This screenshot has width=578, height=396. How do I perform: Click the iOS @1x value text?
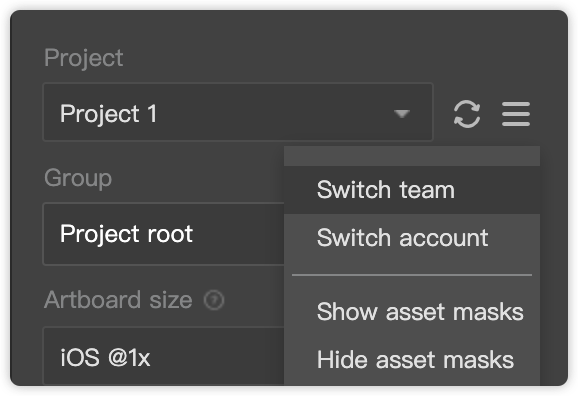tap(105, 358)
